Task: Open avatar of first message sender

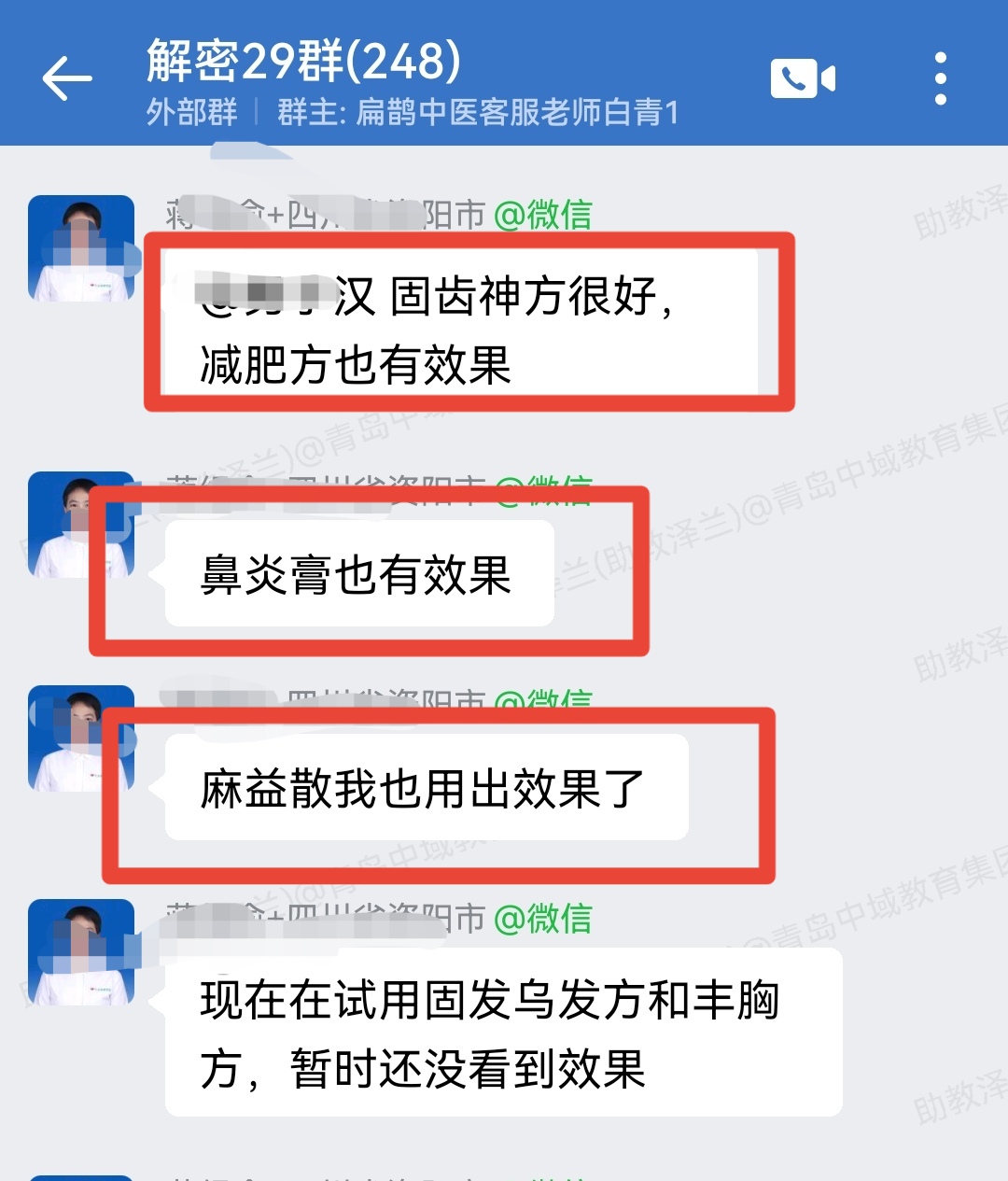Action: (x=81, y=248)
